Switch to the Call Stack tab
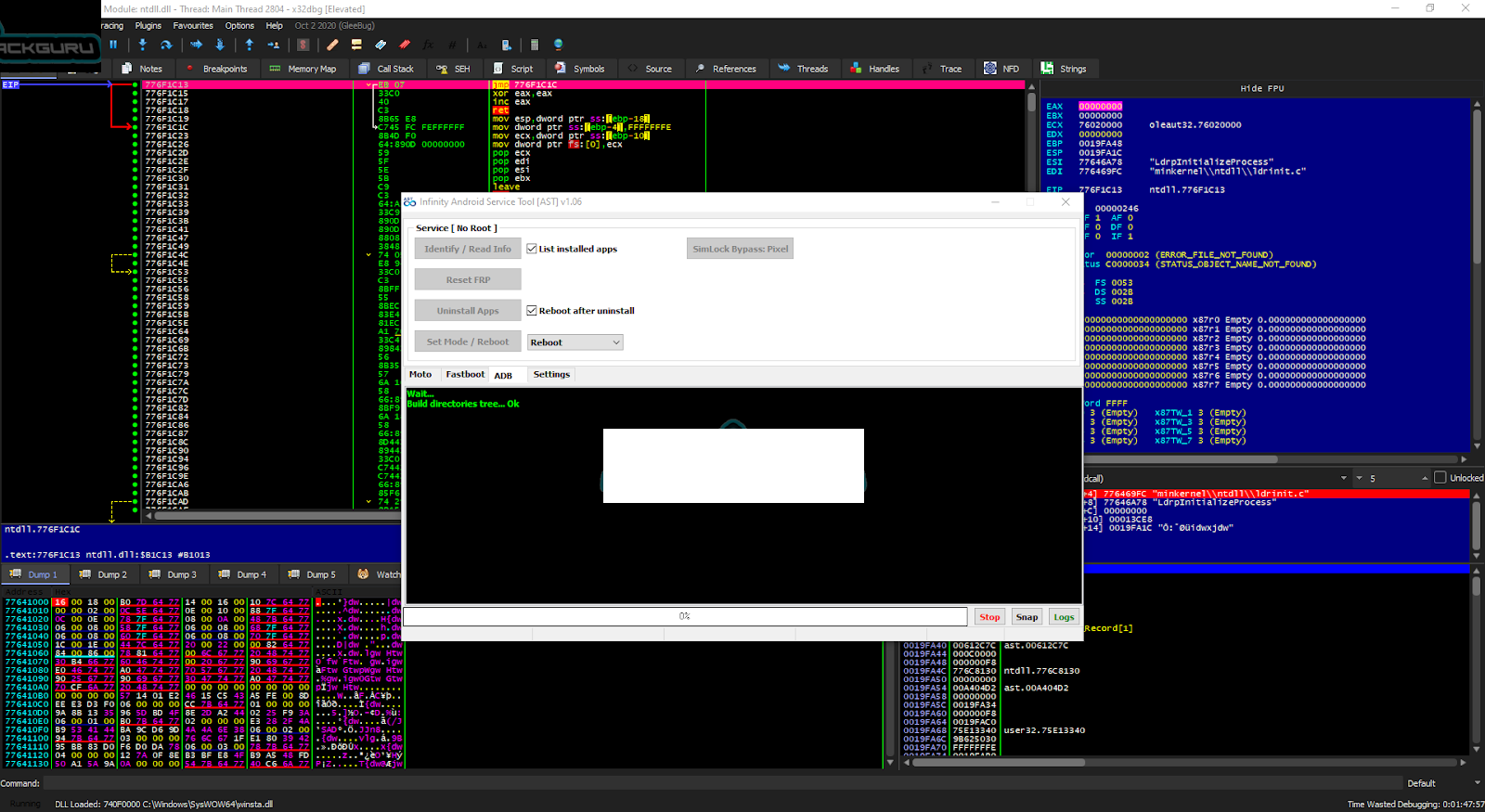The width and height of the screenshot is (1485, 812). point(386,69)
